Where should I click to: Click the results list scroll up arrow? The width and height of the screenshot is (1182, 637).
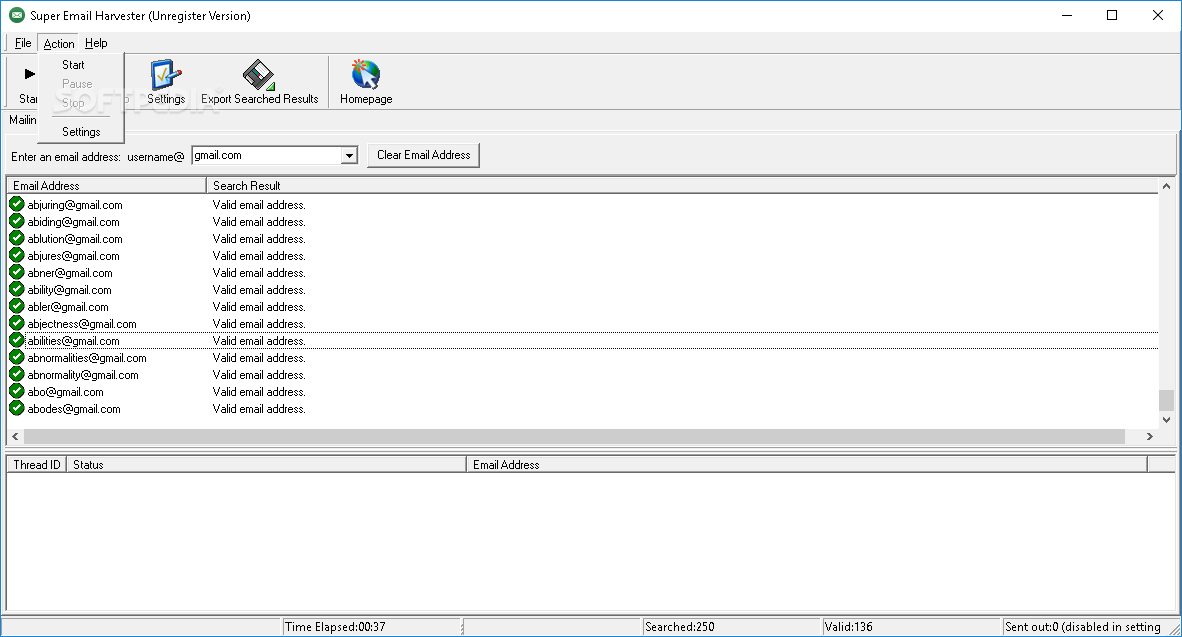click(1166, 186)
